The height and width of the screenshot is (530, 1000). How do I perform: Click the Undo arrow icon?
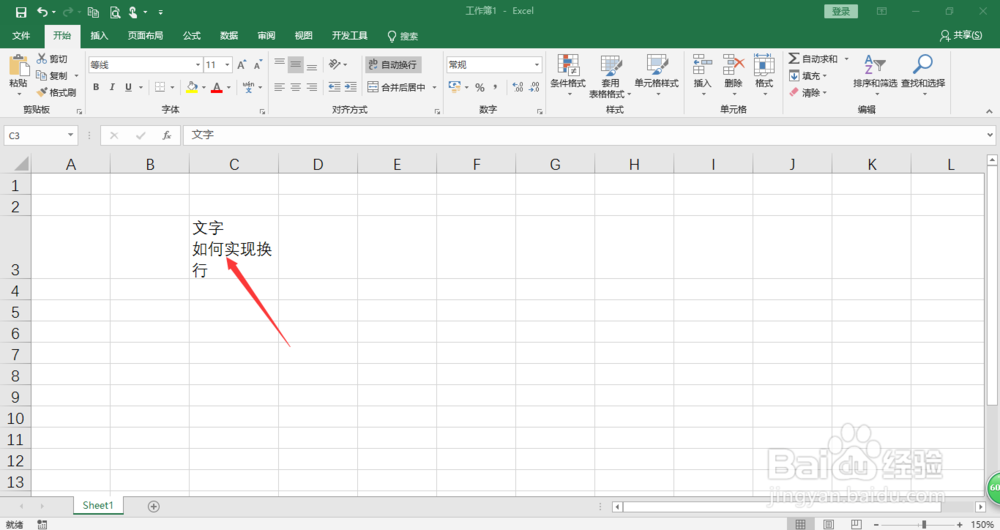tap(42, 12)
